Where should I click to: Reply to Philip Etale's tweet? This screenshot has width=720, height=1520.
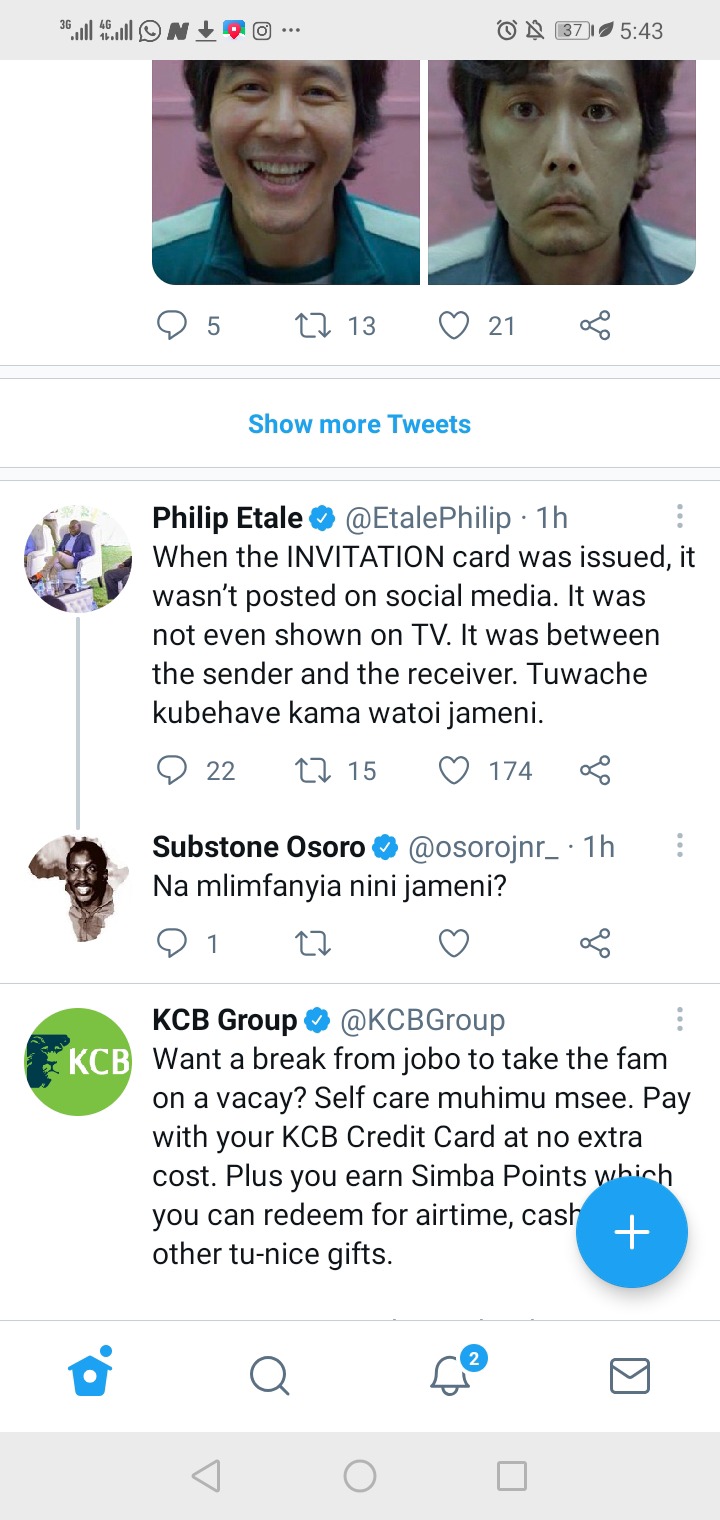click(x=173, y=770)
